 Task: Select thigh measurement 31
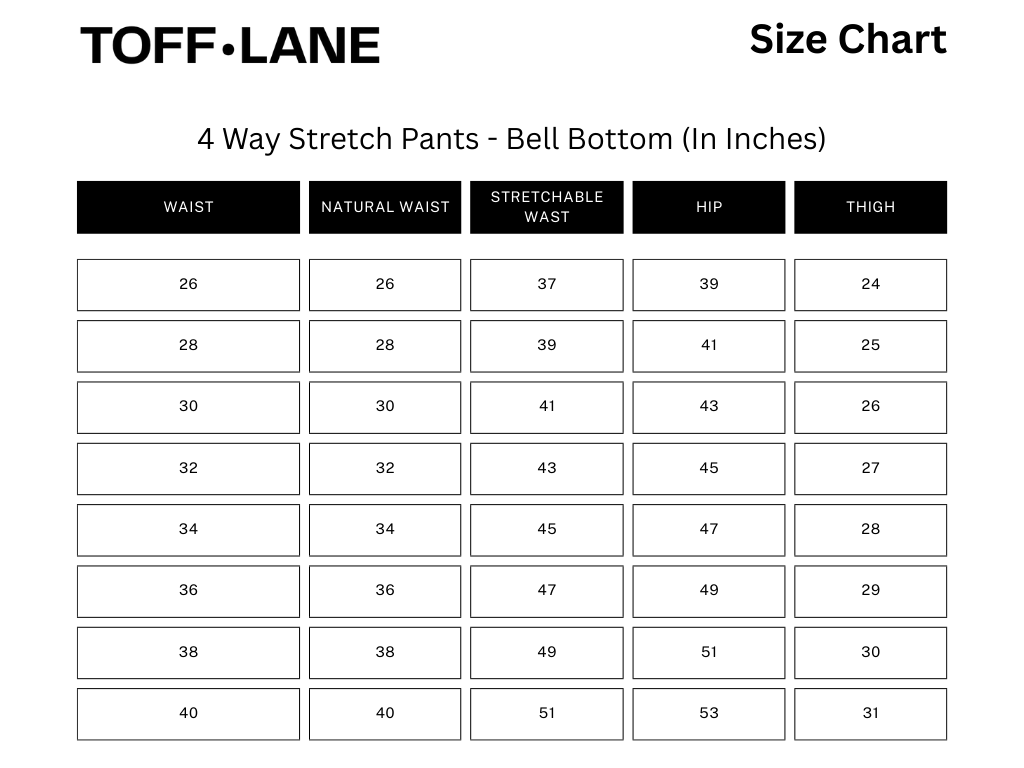pyautogui.click(x=870, y=713)
